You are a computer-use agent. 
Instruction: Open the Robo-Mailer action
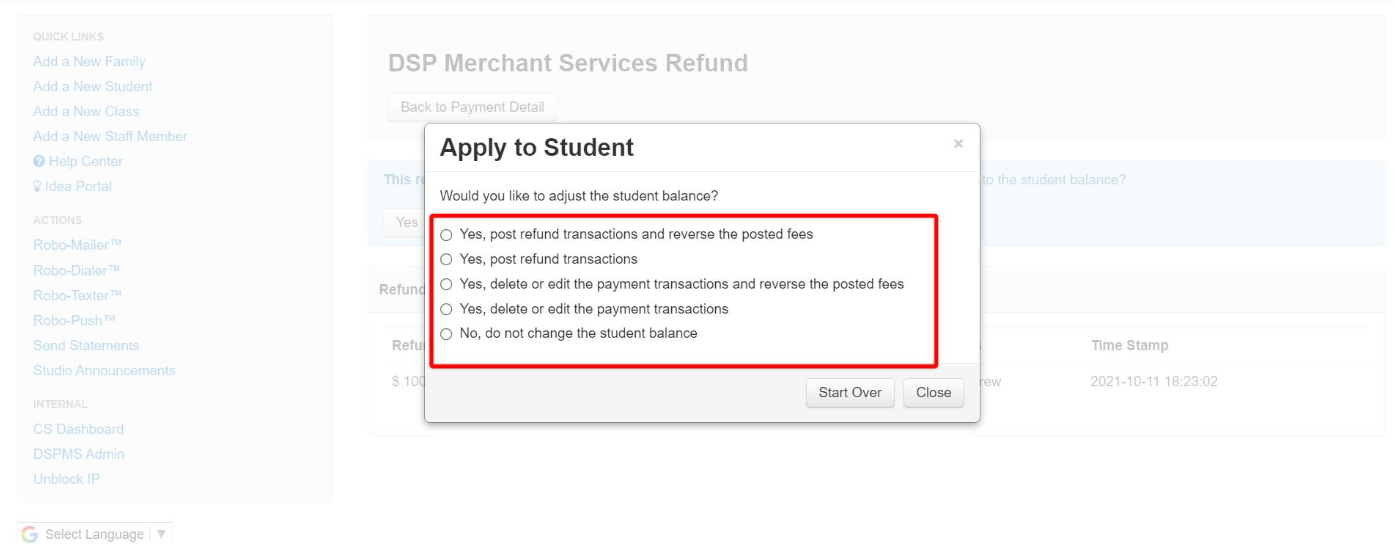(x=77, y=245)
